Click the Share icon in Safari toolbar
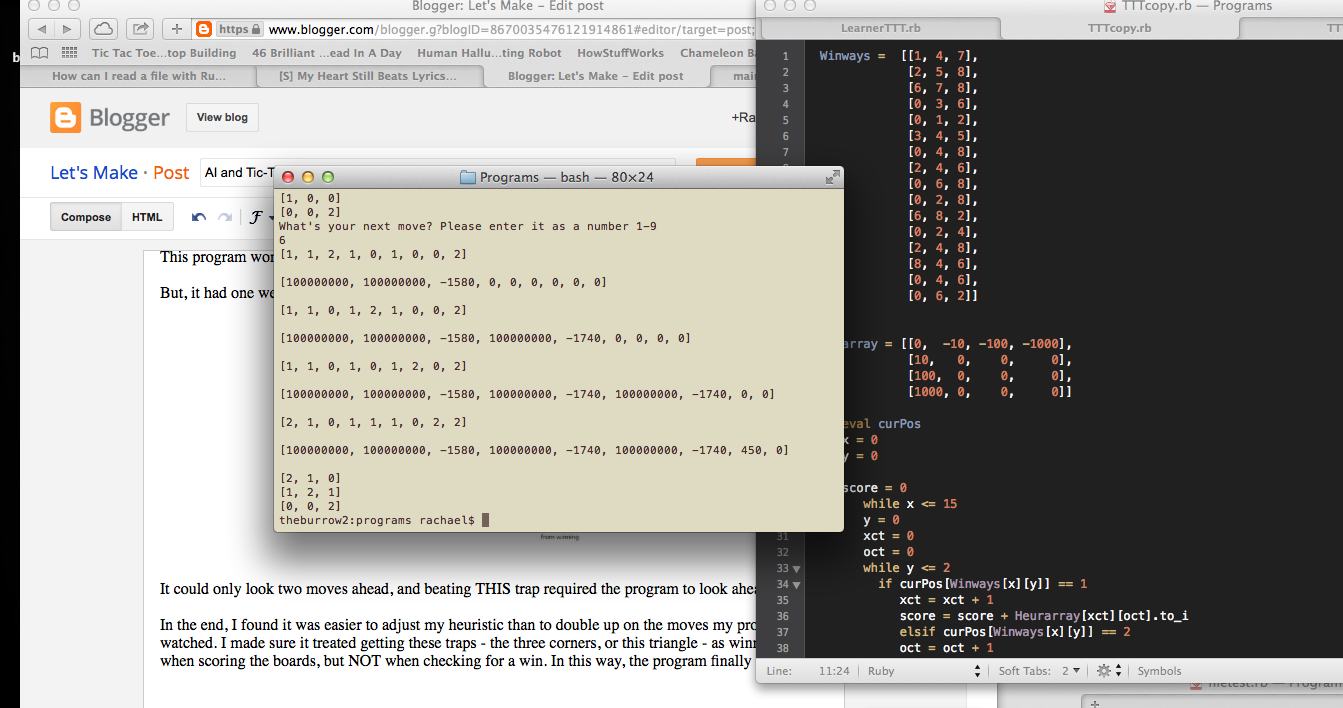This screenshot has height=708, width=1343. 141,29
